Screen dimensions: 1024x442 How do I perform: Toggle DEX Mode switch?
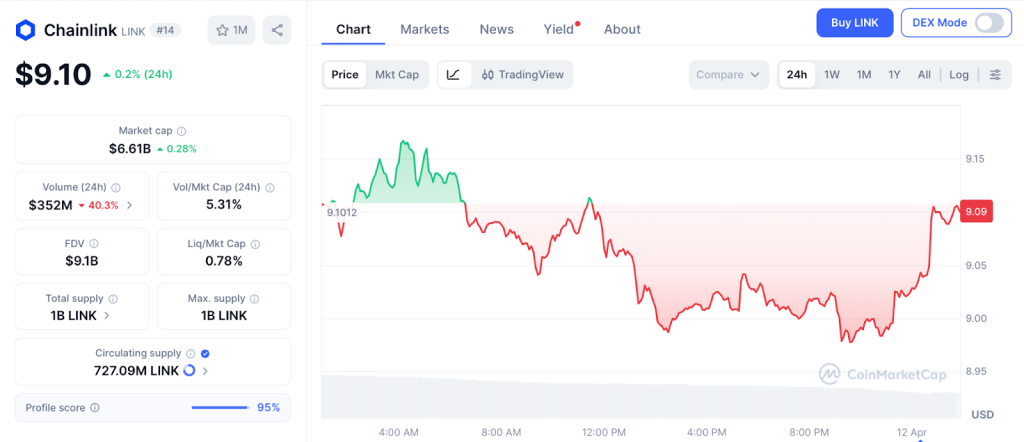988,22
